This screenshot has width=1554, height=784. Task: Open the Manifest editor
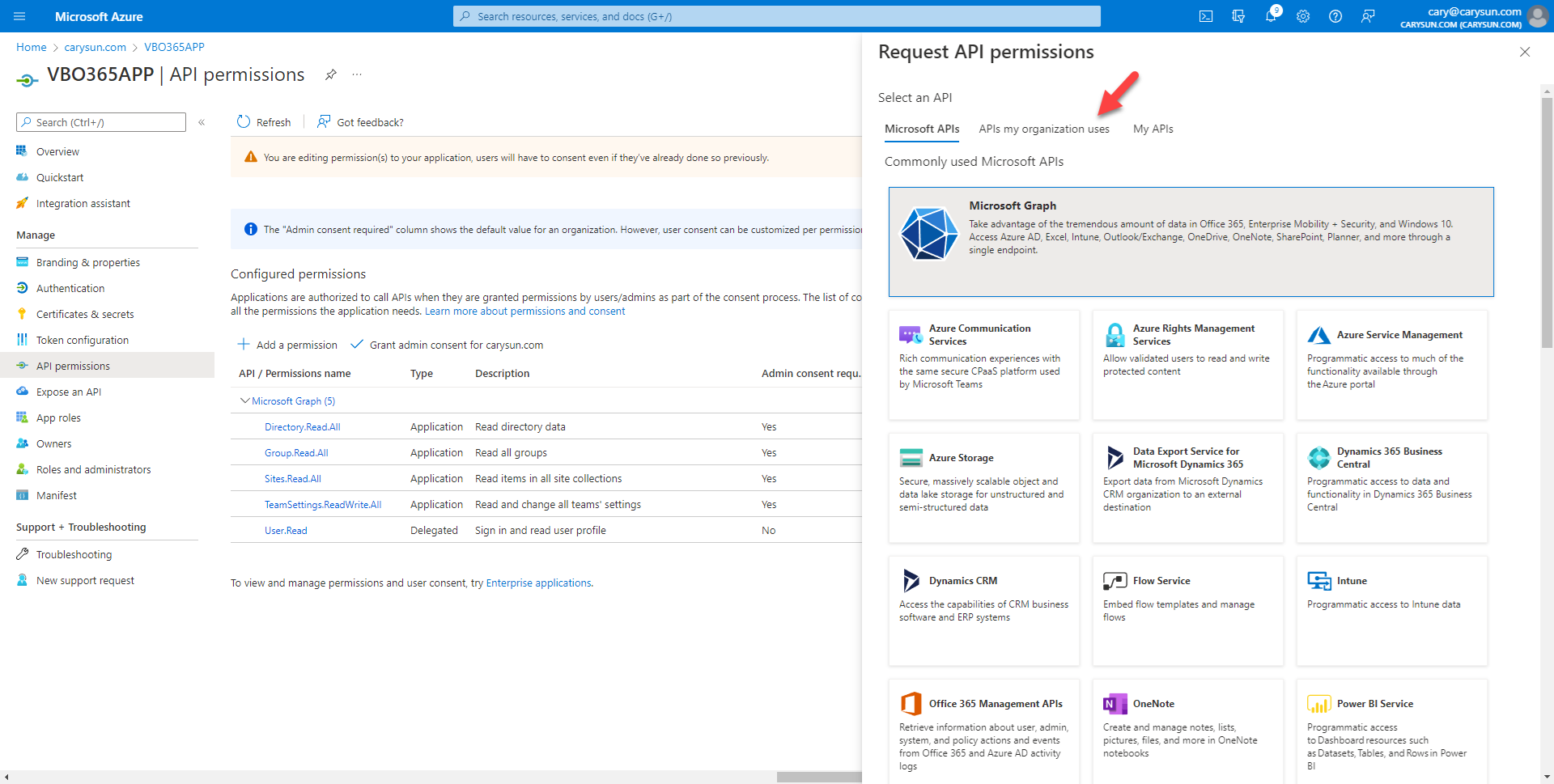point(57,495)
